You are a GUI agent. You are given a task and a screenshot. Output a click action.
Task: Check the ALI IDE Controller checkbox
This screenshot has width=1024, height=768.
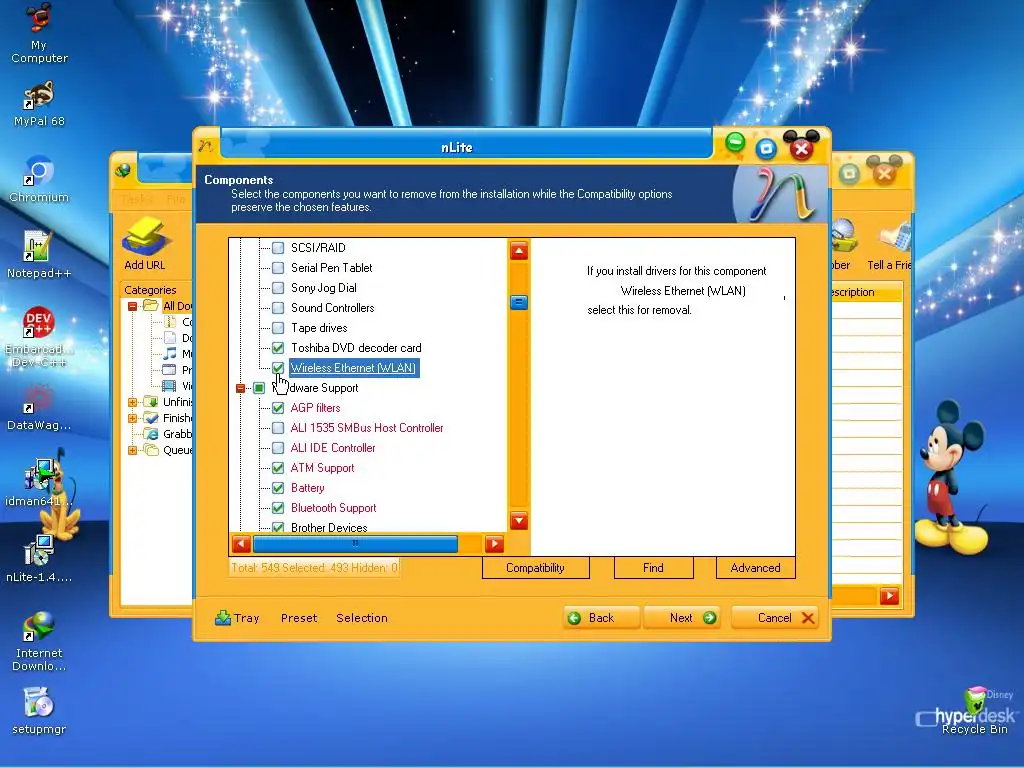pos(278,448)
